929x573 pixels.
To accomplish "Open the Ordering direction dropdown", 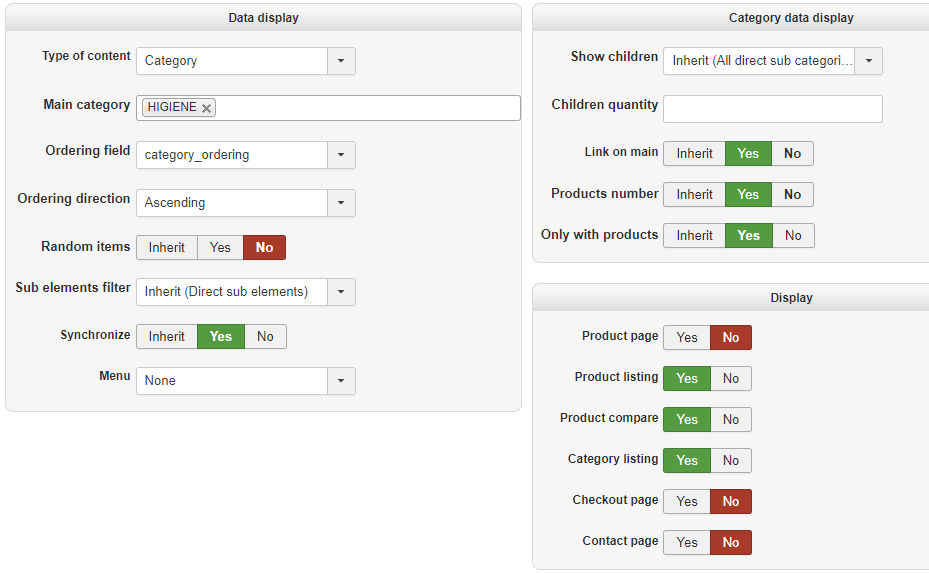I will click(246, 203).
